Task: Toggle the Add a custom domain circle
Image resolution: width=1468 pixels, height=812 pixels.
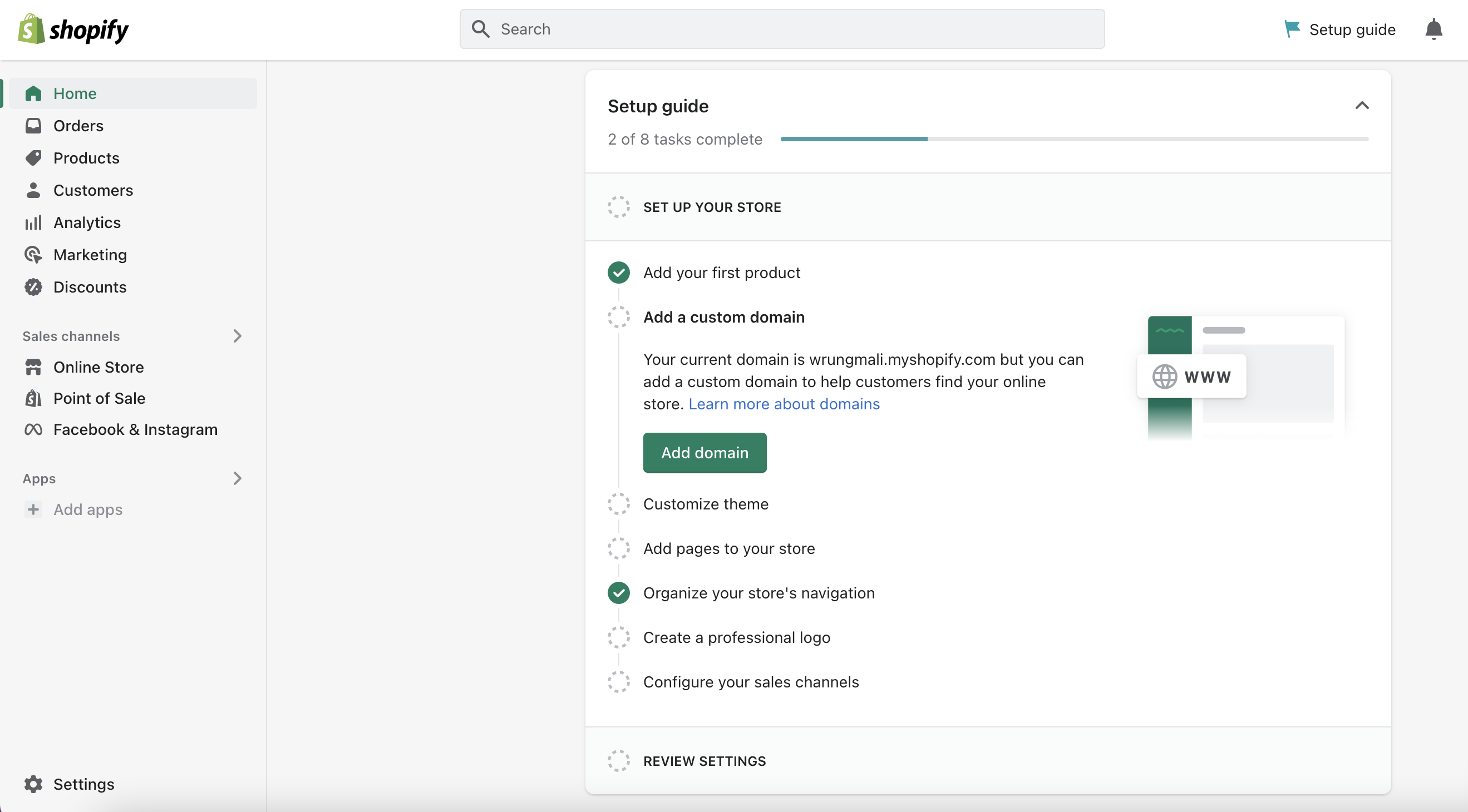Action: coord(618,317)
